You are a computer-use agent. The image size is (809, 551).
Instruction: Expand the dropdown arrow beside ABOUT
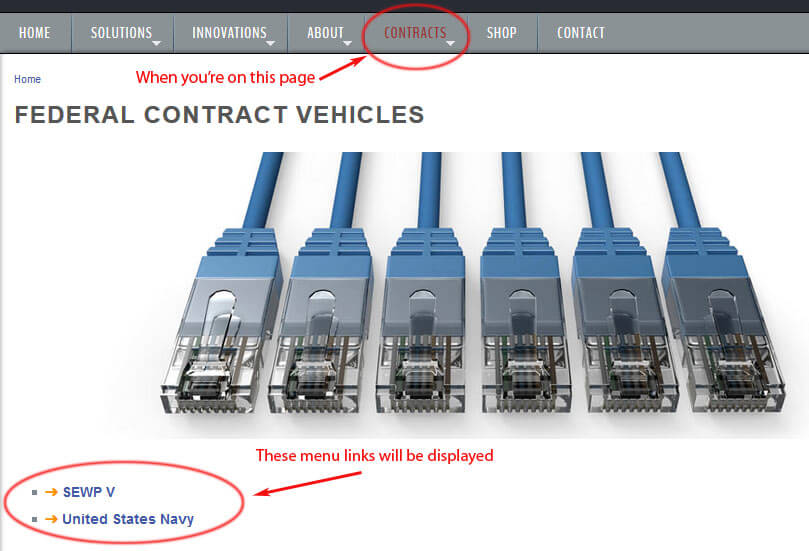pyautogui.click(x=347, y=44)
